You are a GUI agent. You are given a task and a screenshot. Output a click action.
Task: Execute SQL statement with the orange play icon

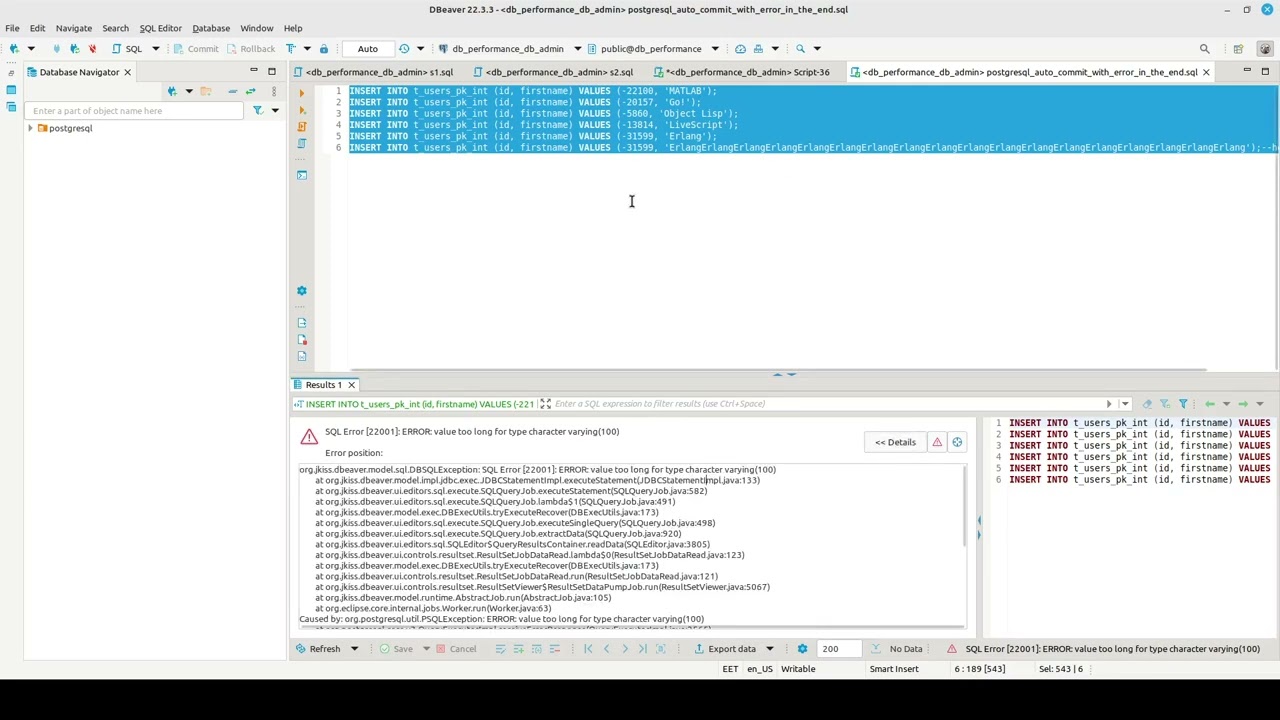coord(301,93)
